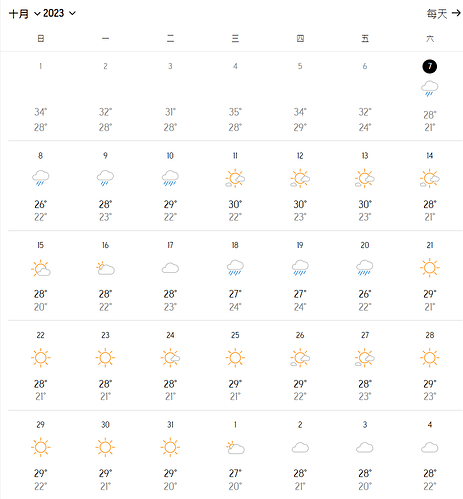Viewport: 463px width, 499px height.
Task: Click the mostly sunny icon on October 15
Action: tap(41, 268)
